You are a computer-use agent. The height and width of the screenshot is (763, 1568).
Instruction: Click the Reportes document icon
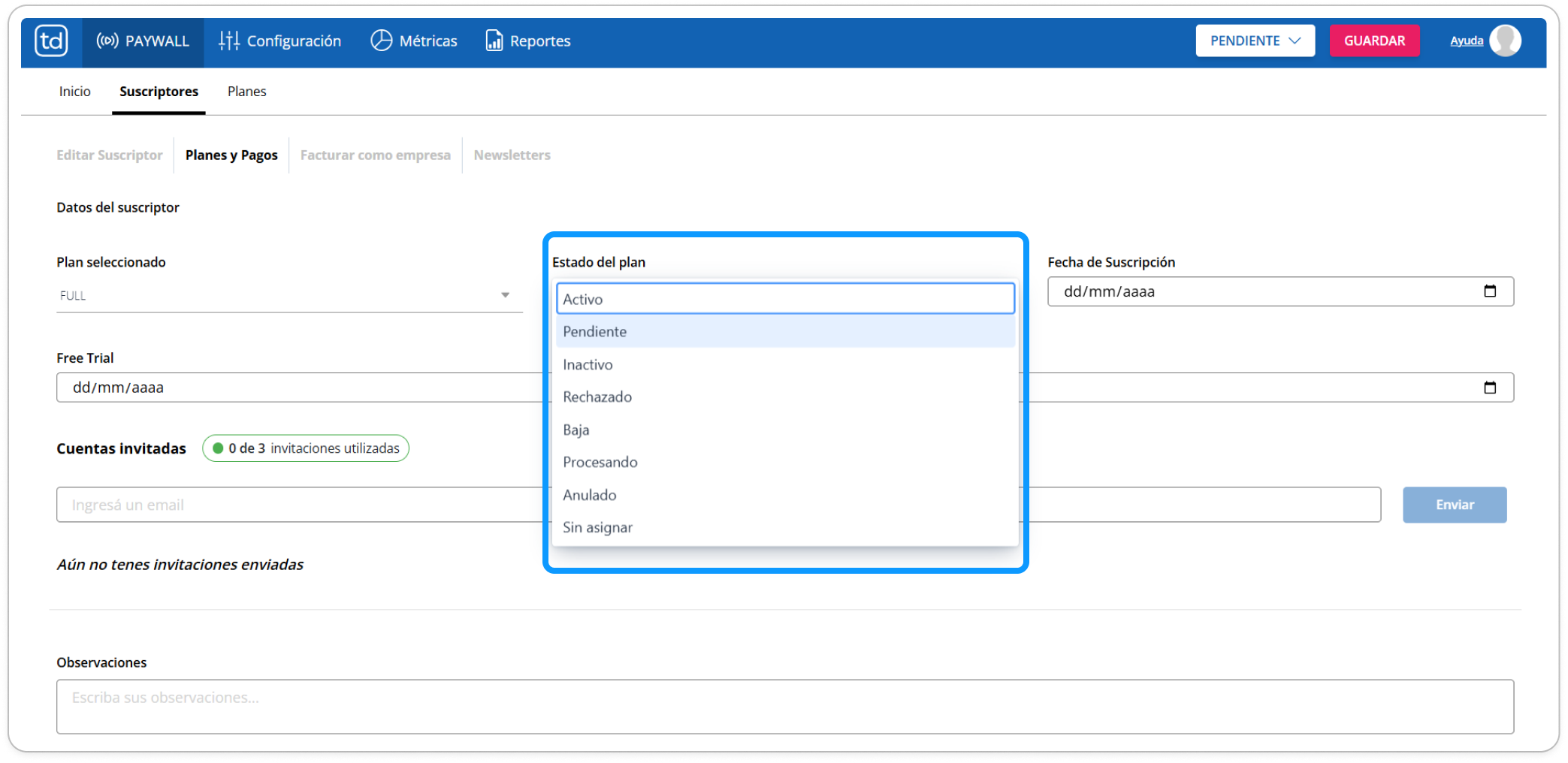click(494, 41)
